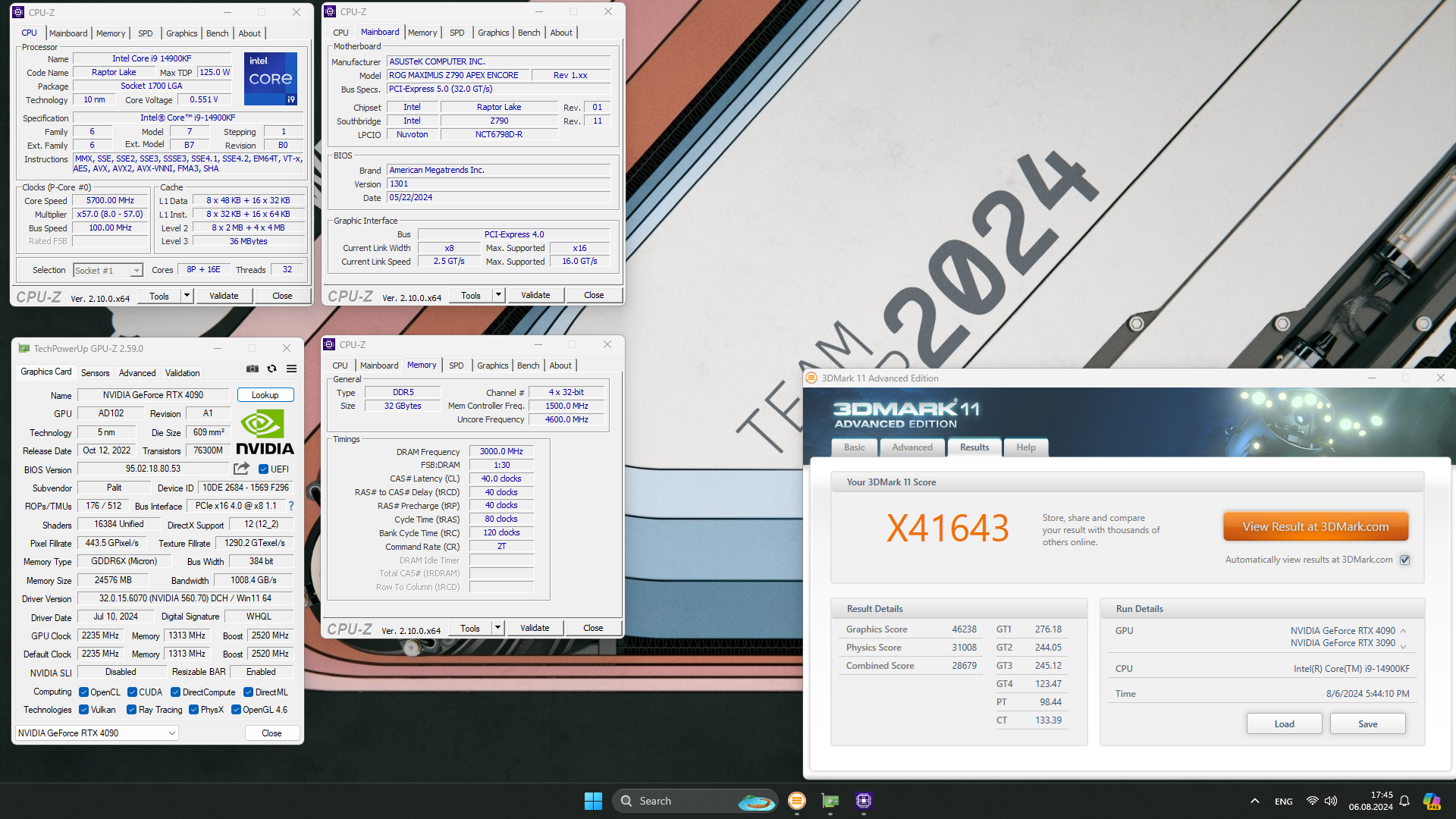This screenshot has height=819, width=1456.
Task: Click the X41643 score text
Action: (x=947, y=528)
